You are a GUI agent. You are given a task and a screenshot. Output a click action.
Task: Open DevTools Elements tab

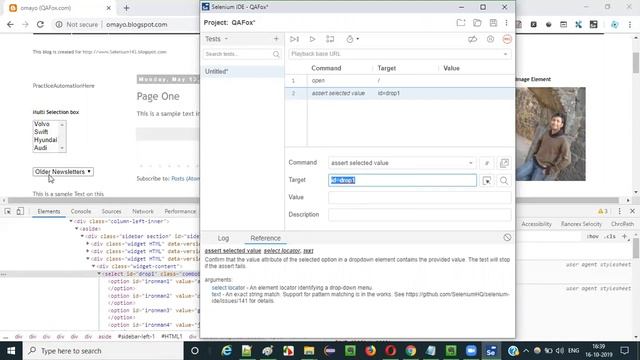coord(49,211)
